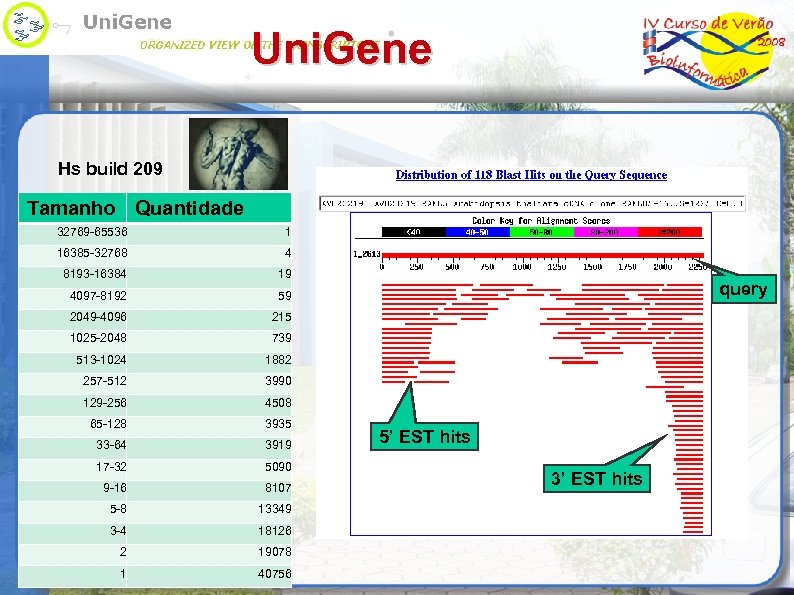Screen dimensions: 794x595
Task: Open the human figure thumbnail image
Action: click(x=239, y=154)
